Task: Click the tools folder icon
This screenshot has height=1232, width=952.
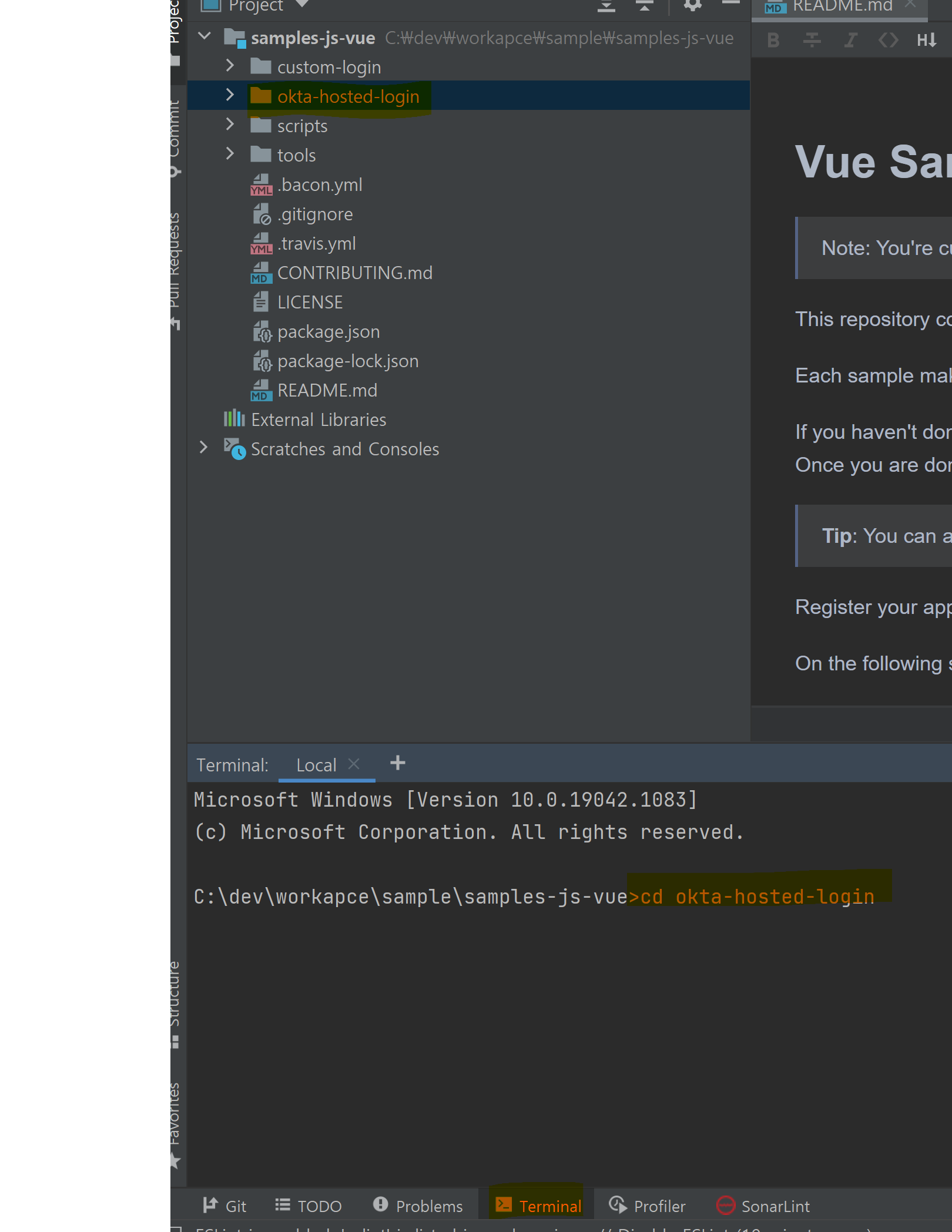Action: click(x=260, y=155)
